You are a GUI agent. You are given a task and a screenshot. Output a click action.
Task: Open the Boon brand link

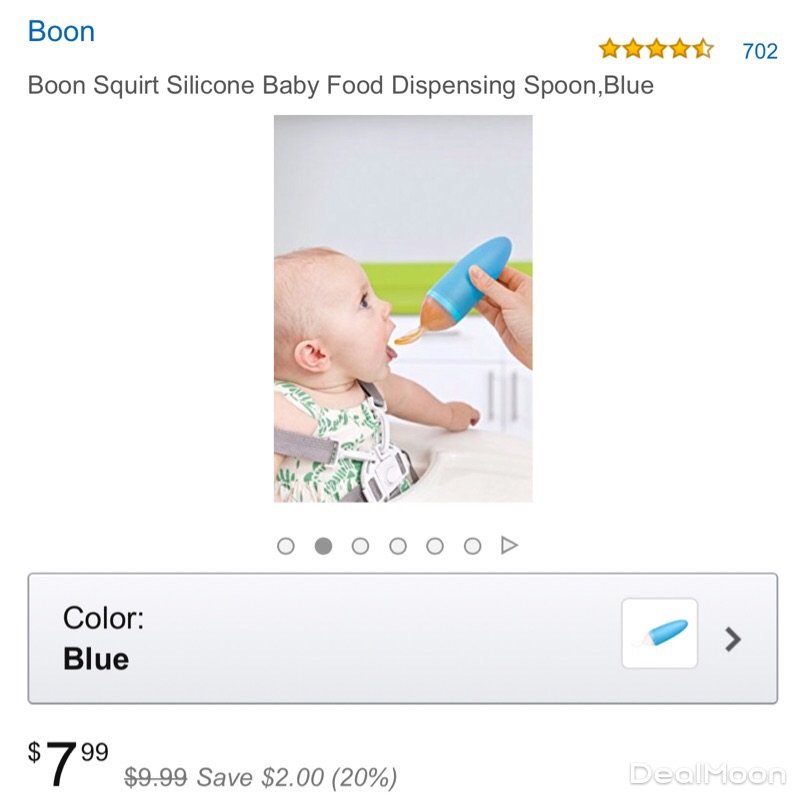[x=61, y=32]
